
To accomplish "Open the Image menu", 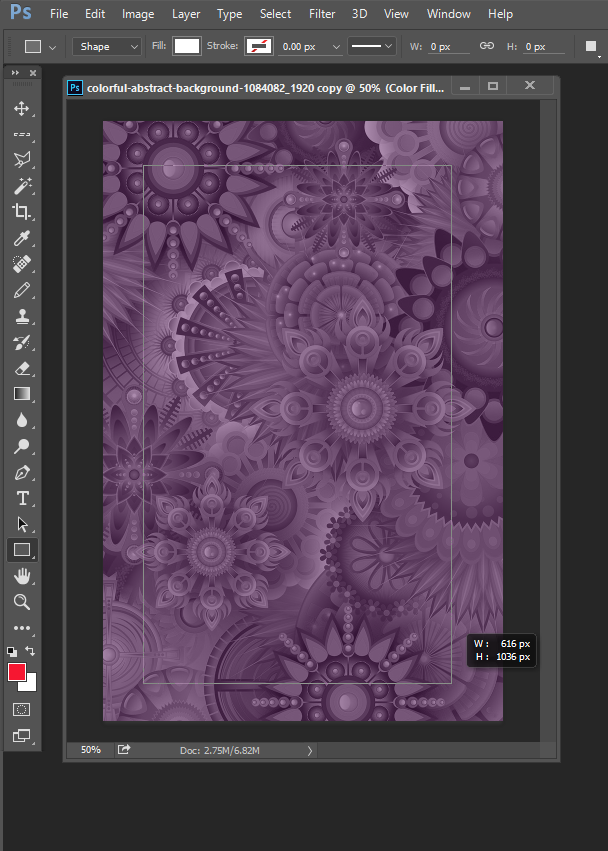I will (x=138, y=14).
